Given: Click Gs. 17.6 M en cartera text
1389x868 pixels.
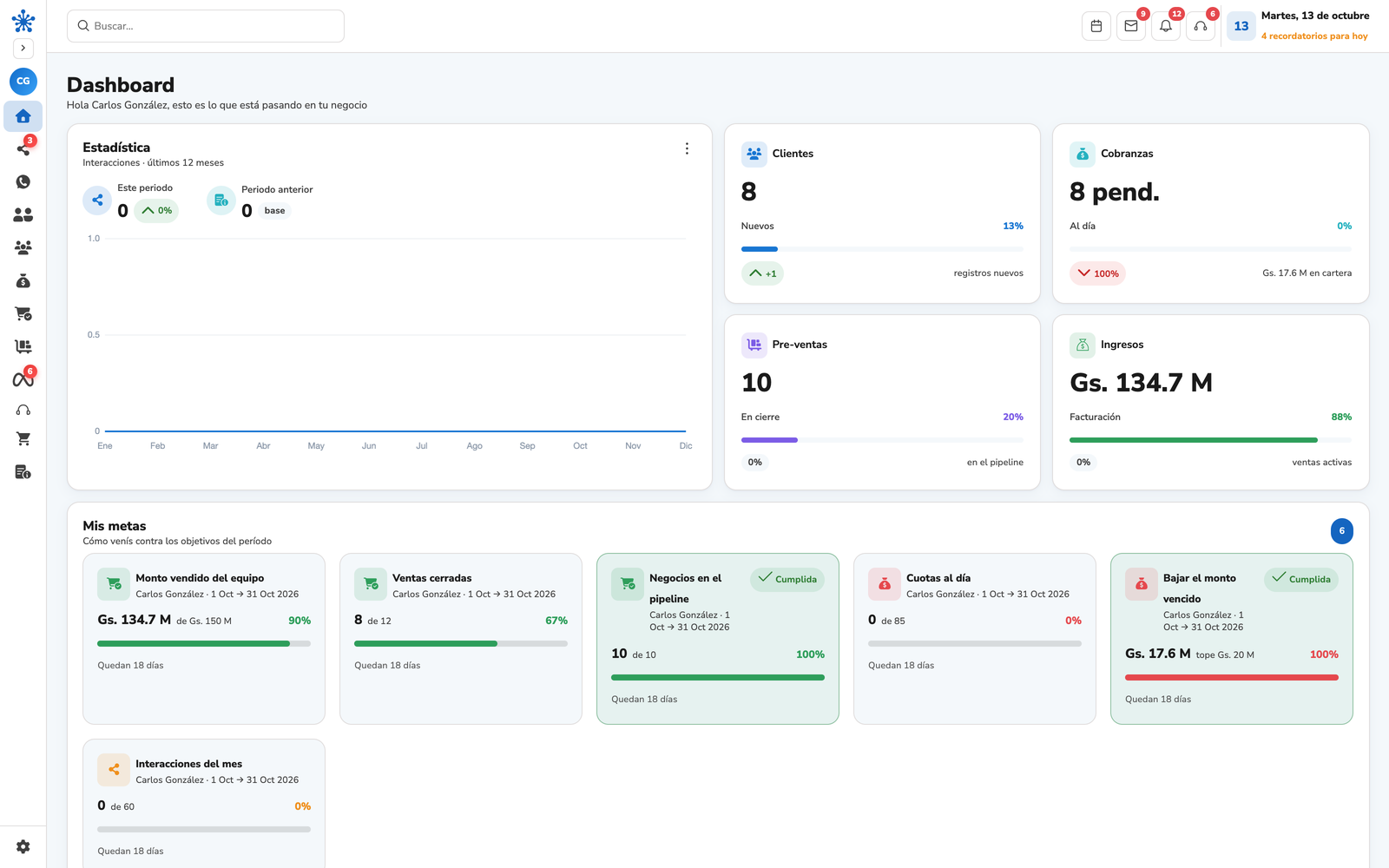Looking at the screenshot, I should (x=1307, y=273).
